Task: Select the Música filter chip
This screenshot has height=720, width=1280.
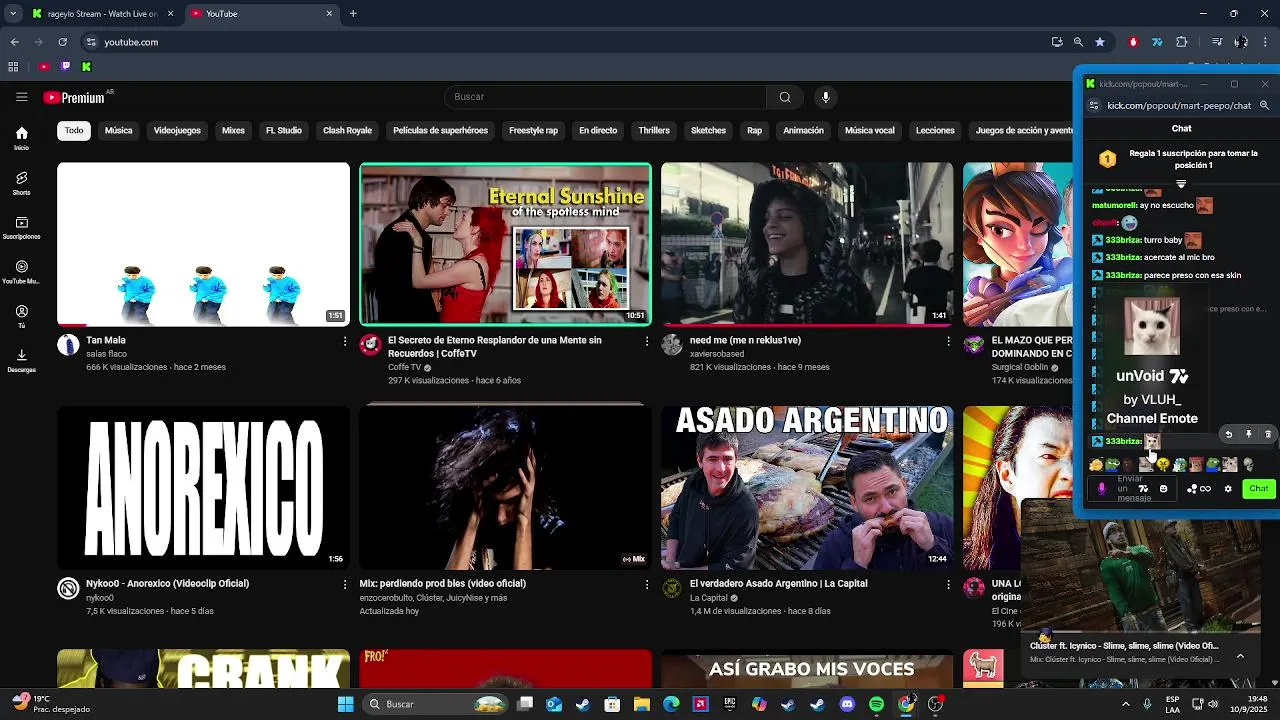Action: 118,130
